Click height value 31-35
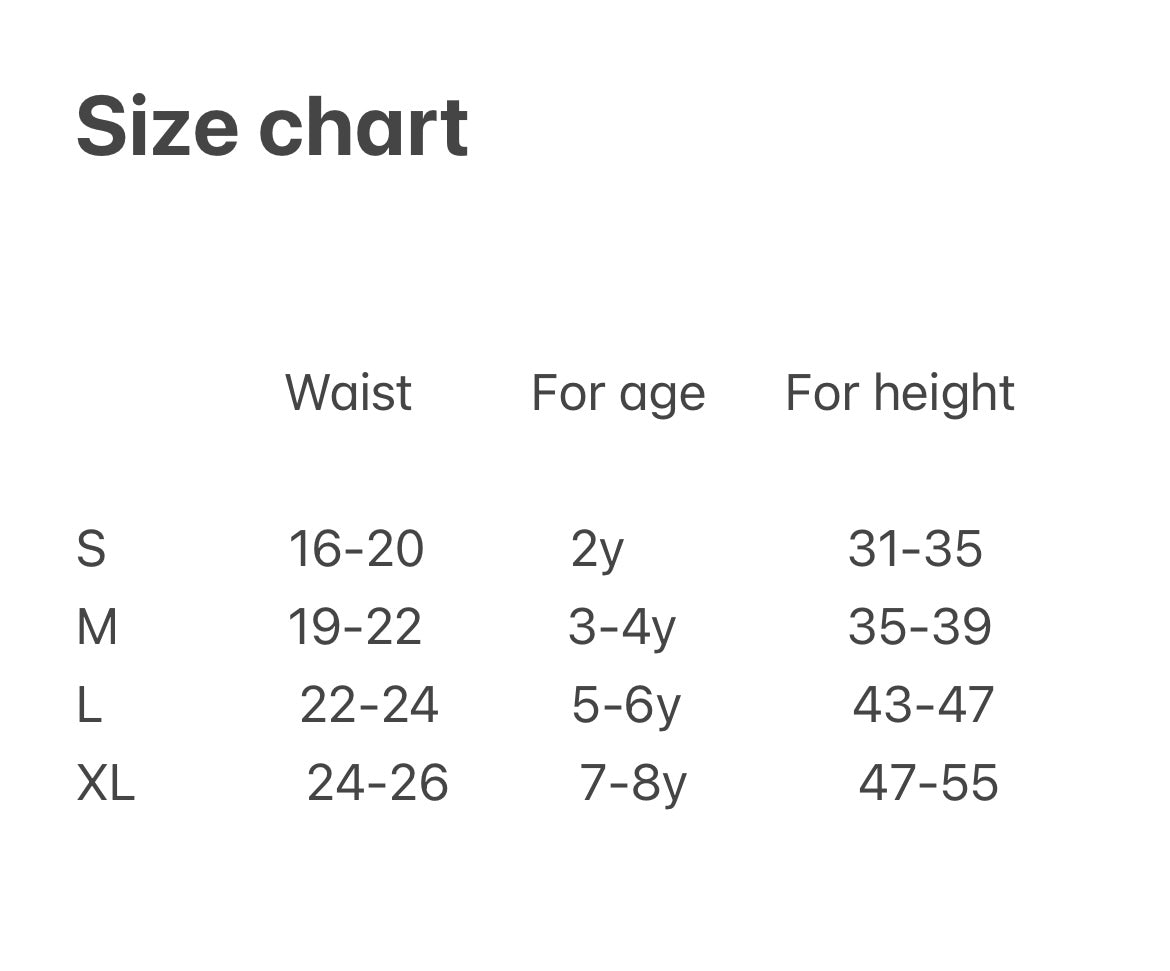 915,549
